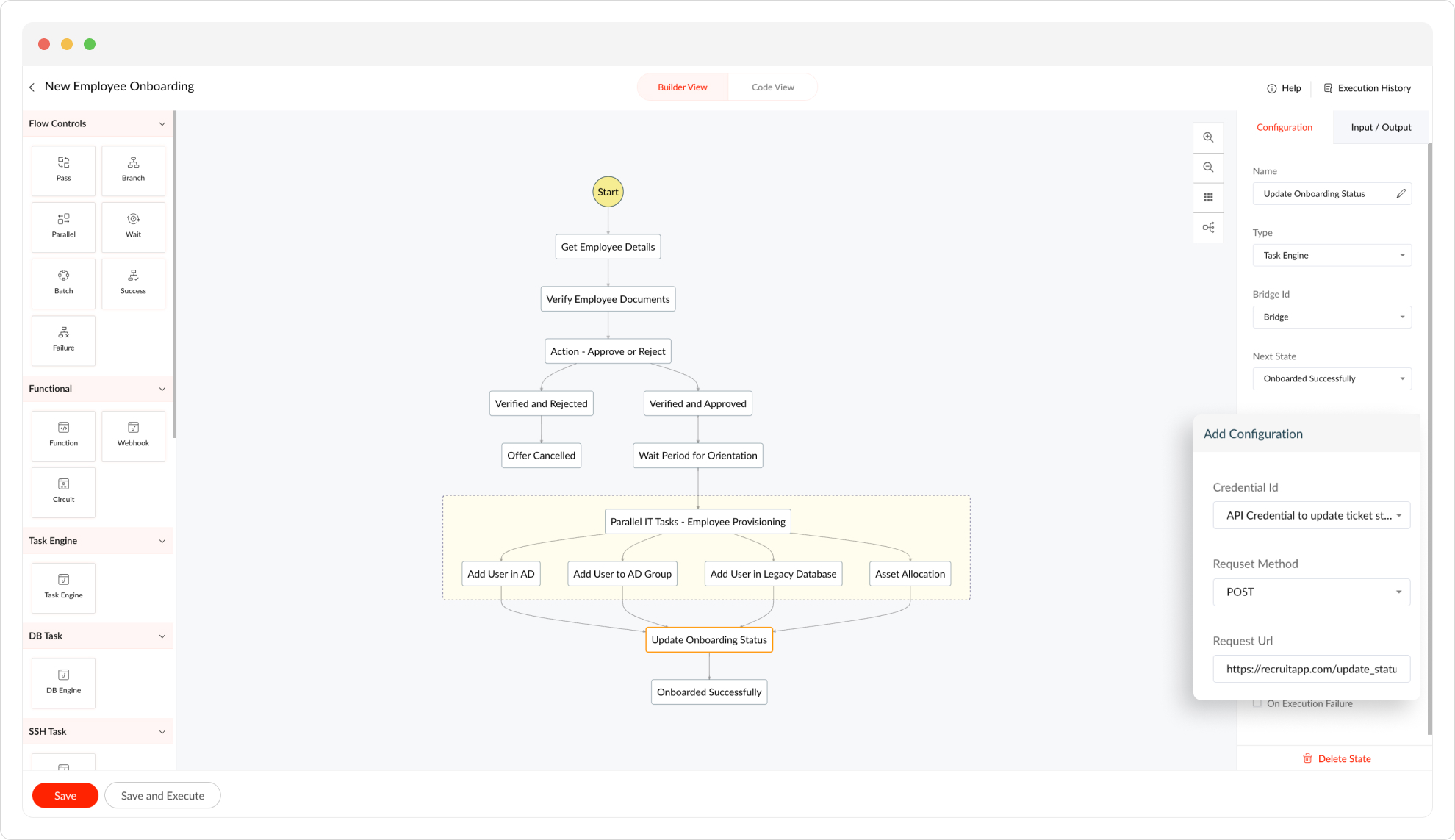
Task: Click the zoom in canvas icon
Action: tap(1208, 137)
